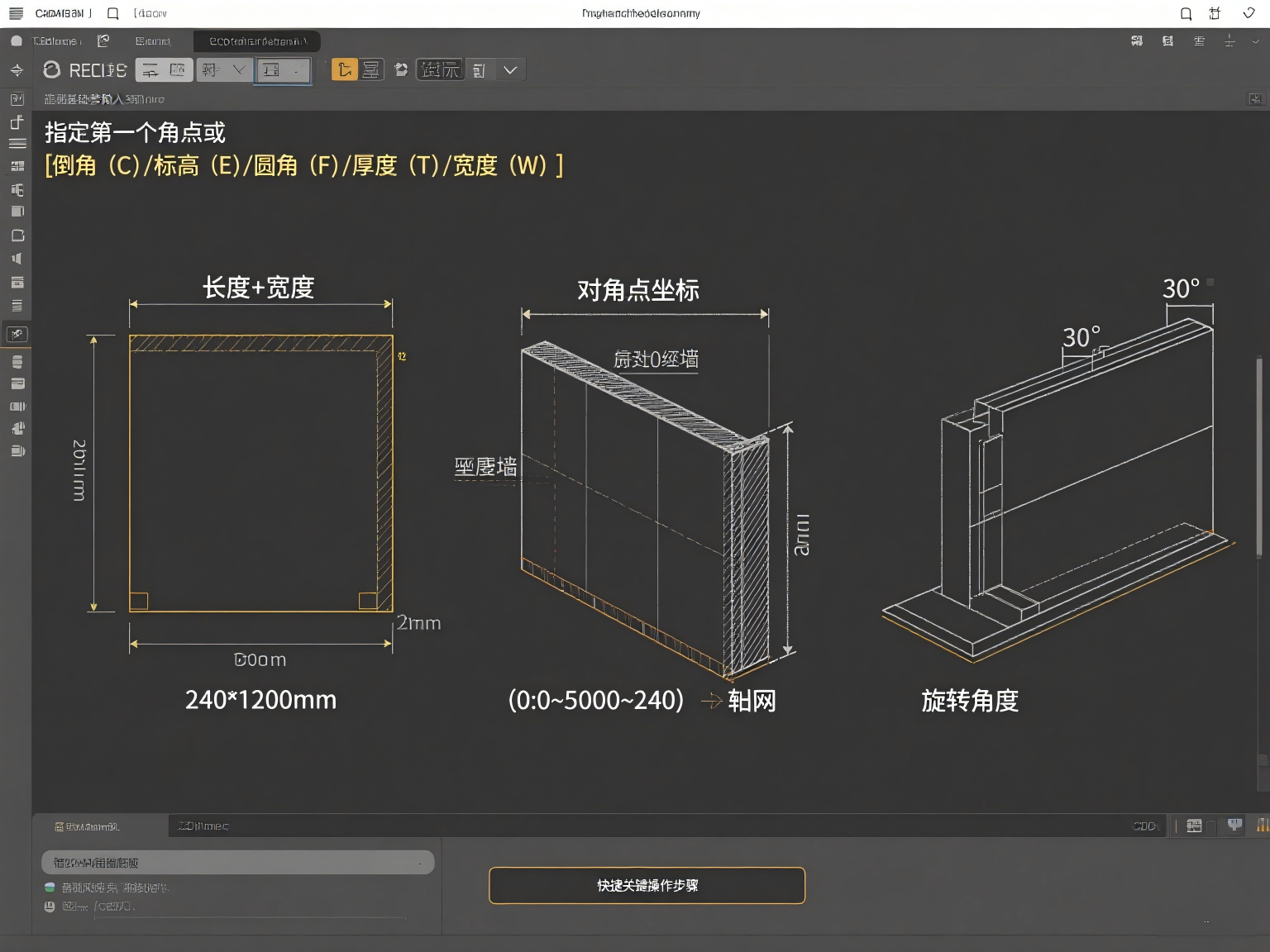The height and width of the screenshot is (952, 1270).
Task: Select the dark highlighted tab in top row
Action: (257, 41)
